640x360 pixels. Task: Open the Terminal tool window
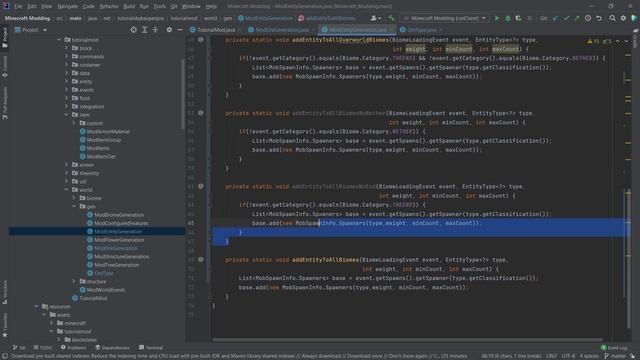point(151,348)
